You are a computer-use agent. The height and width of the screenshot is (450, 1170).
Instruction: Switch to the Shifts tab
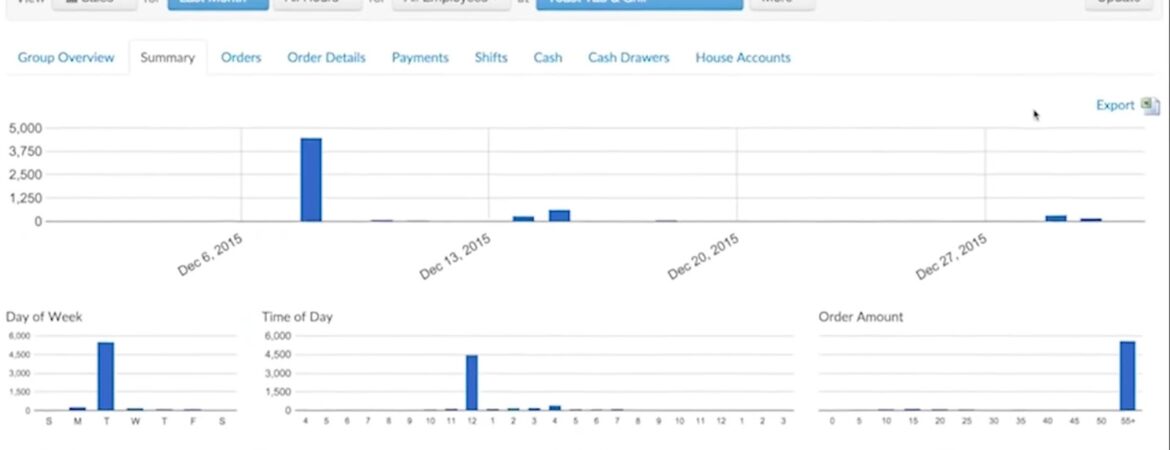click(491, 57)
